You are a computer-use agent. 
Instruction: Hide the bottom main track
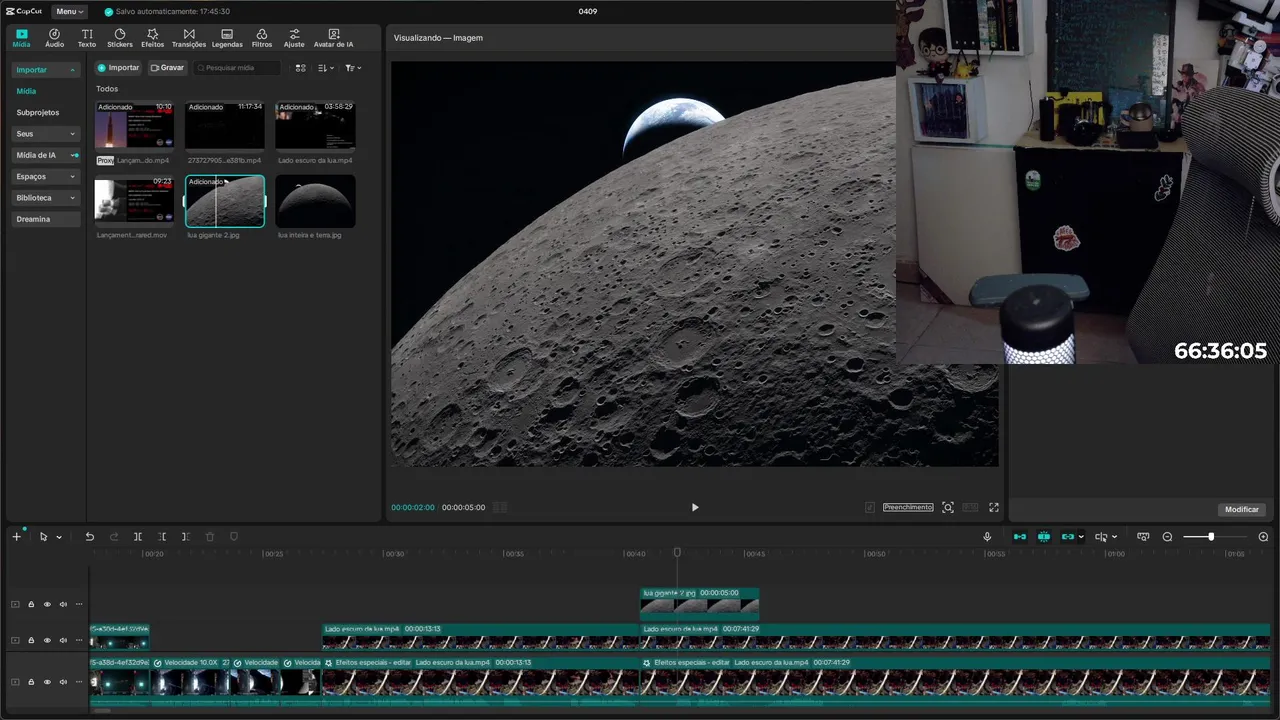click(47, 682)
